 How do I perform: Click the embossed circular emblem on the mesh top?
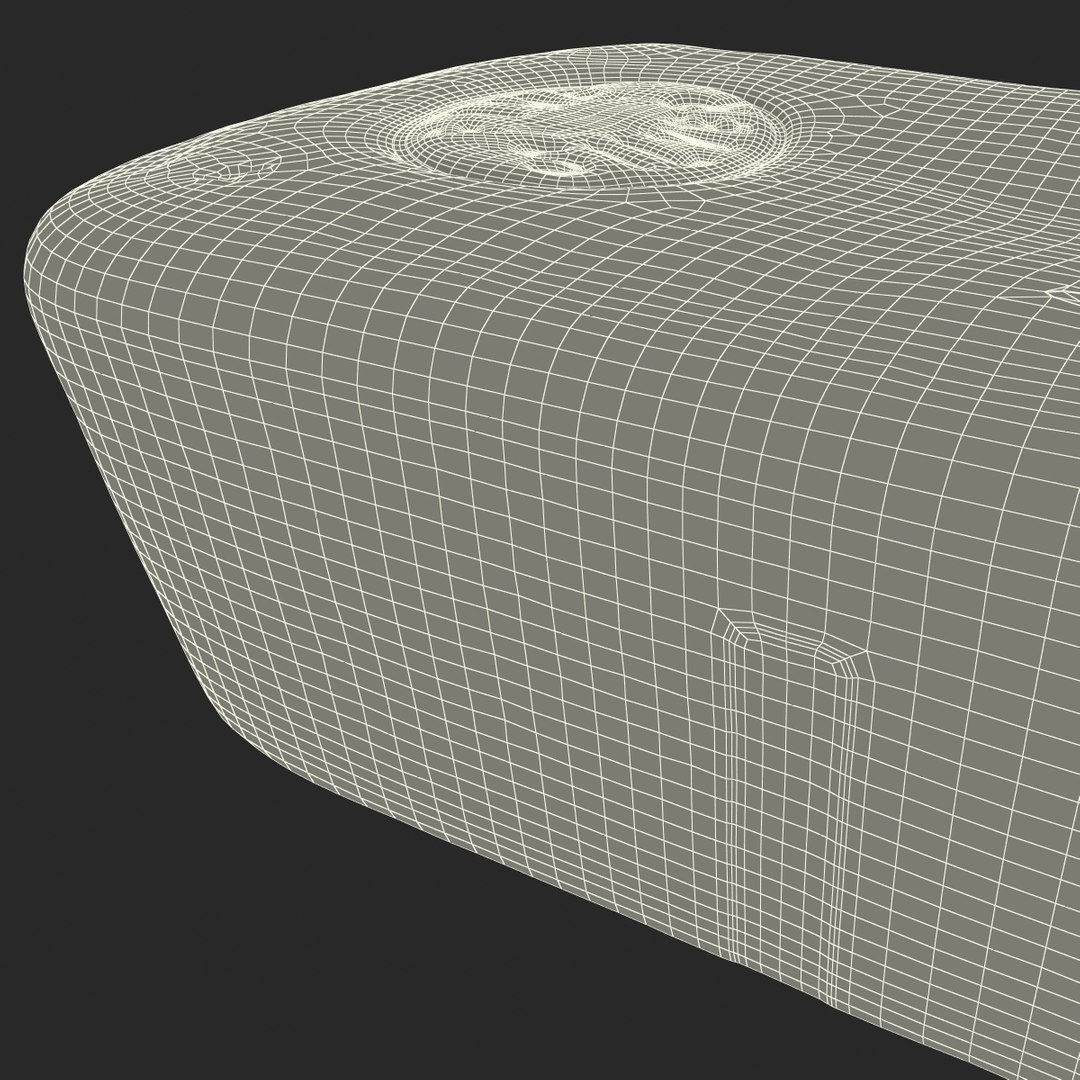coord(592,136)
